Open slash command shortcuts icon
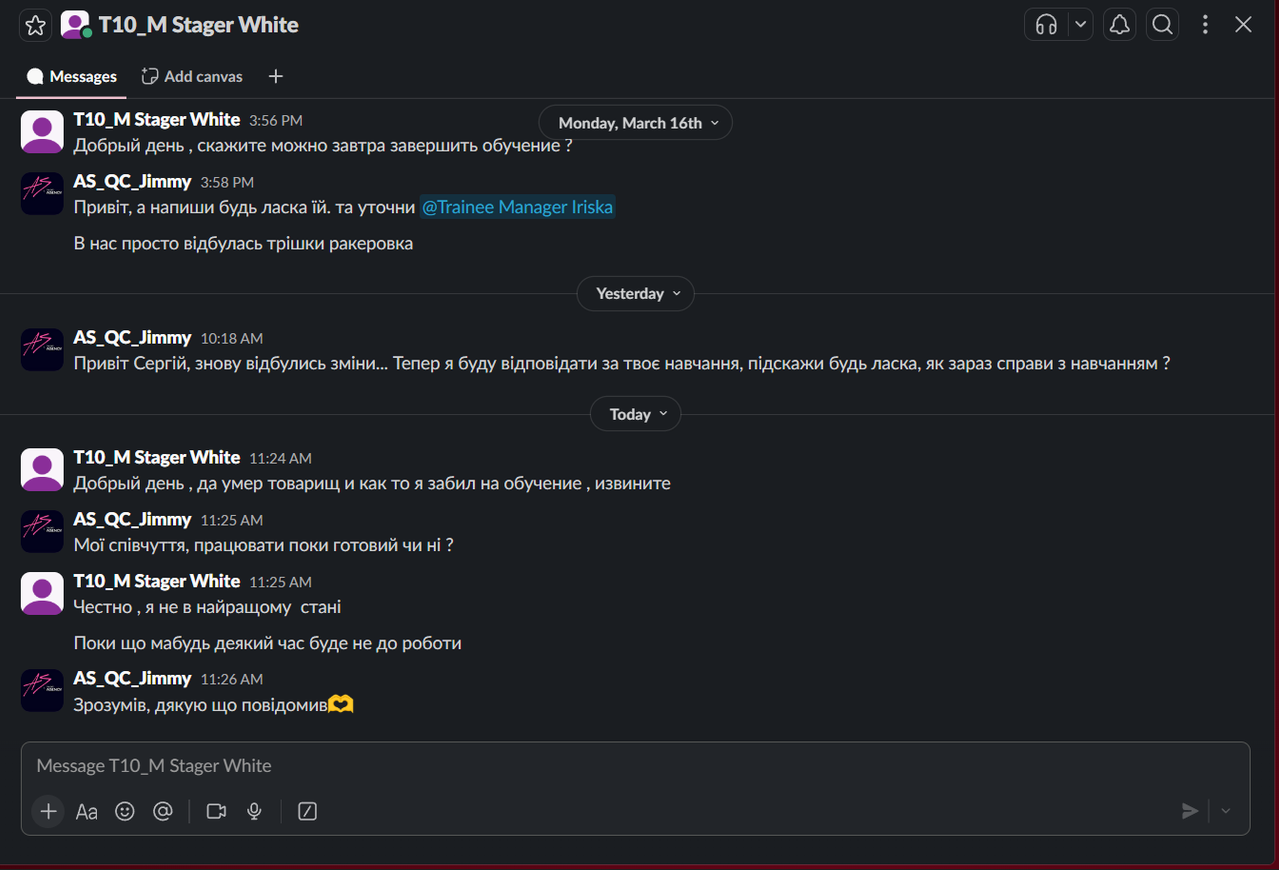The image size is (1279, 870). coord(308,811)
